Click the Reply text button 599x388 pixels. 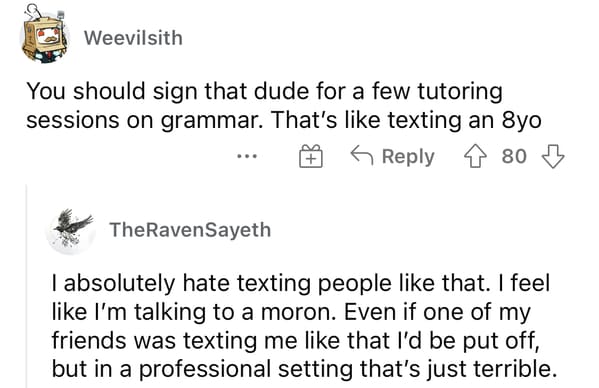click(408, 157)
